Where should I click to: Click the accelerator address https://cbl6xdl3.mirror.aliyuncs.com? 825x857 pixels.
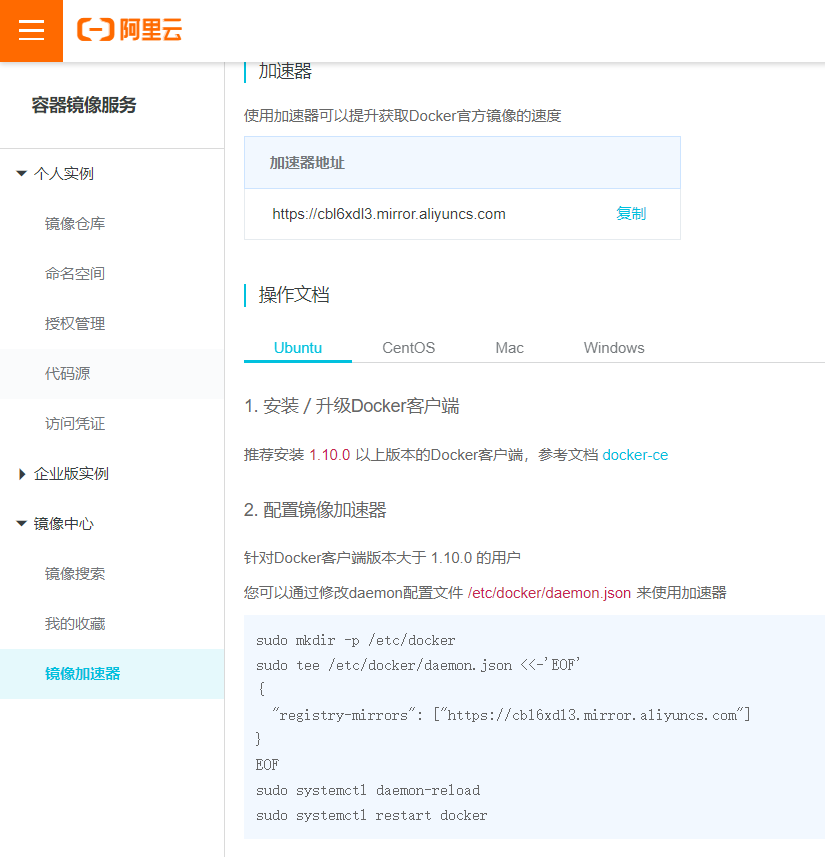(389, 213)
